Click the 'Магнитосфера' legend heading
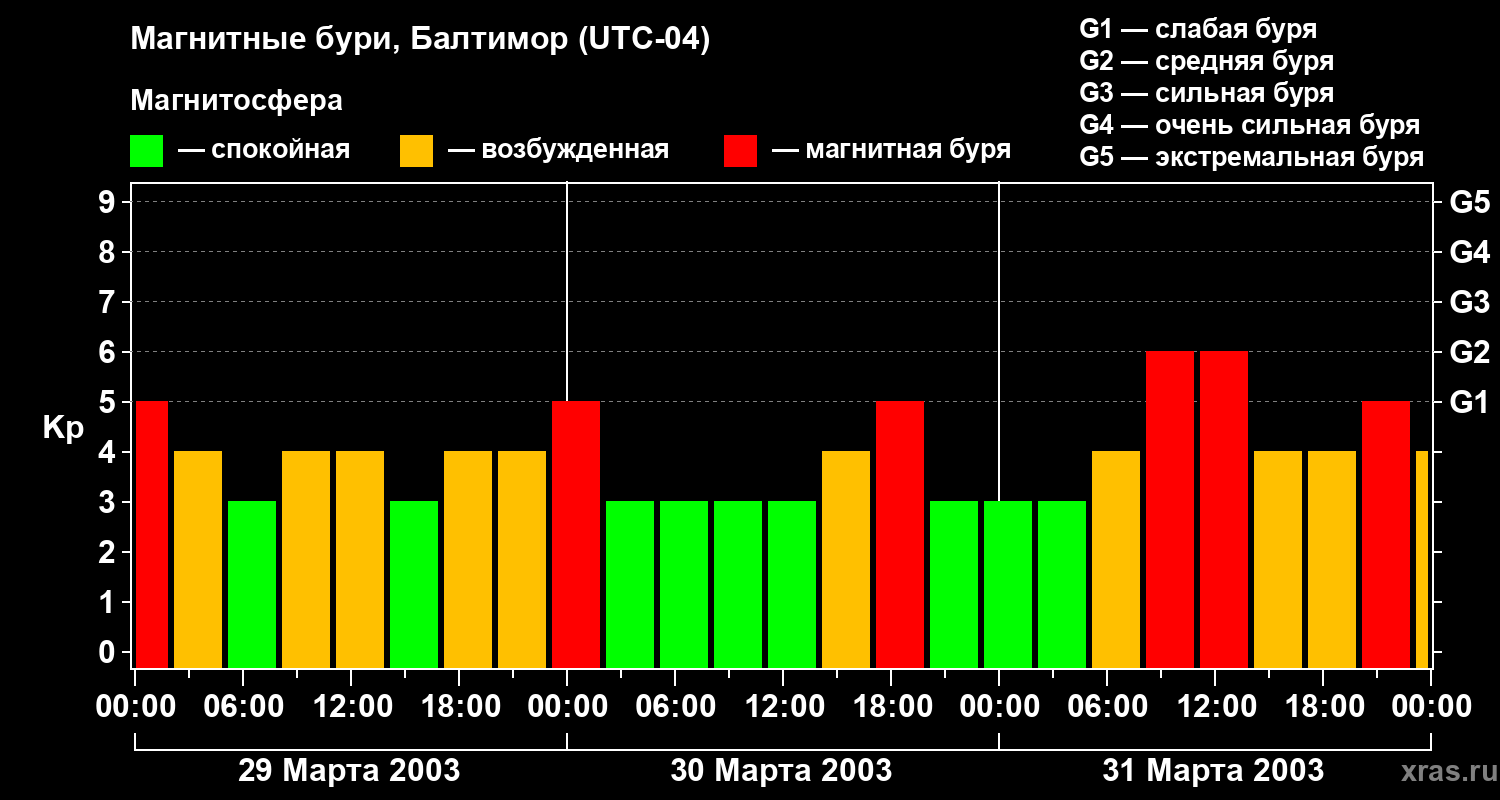The width and height of the screenshot is (1500, 800). tap(236, 101)
